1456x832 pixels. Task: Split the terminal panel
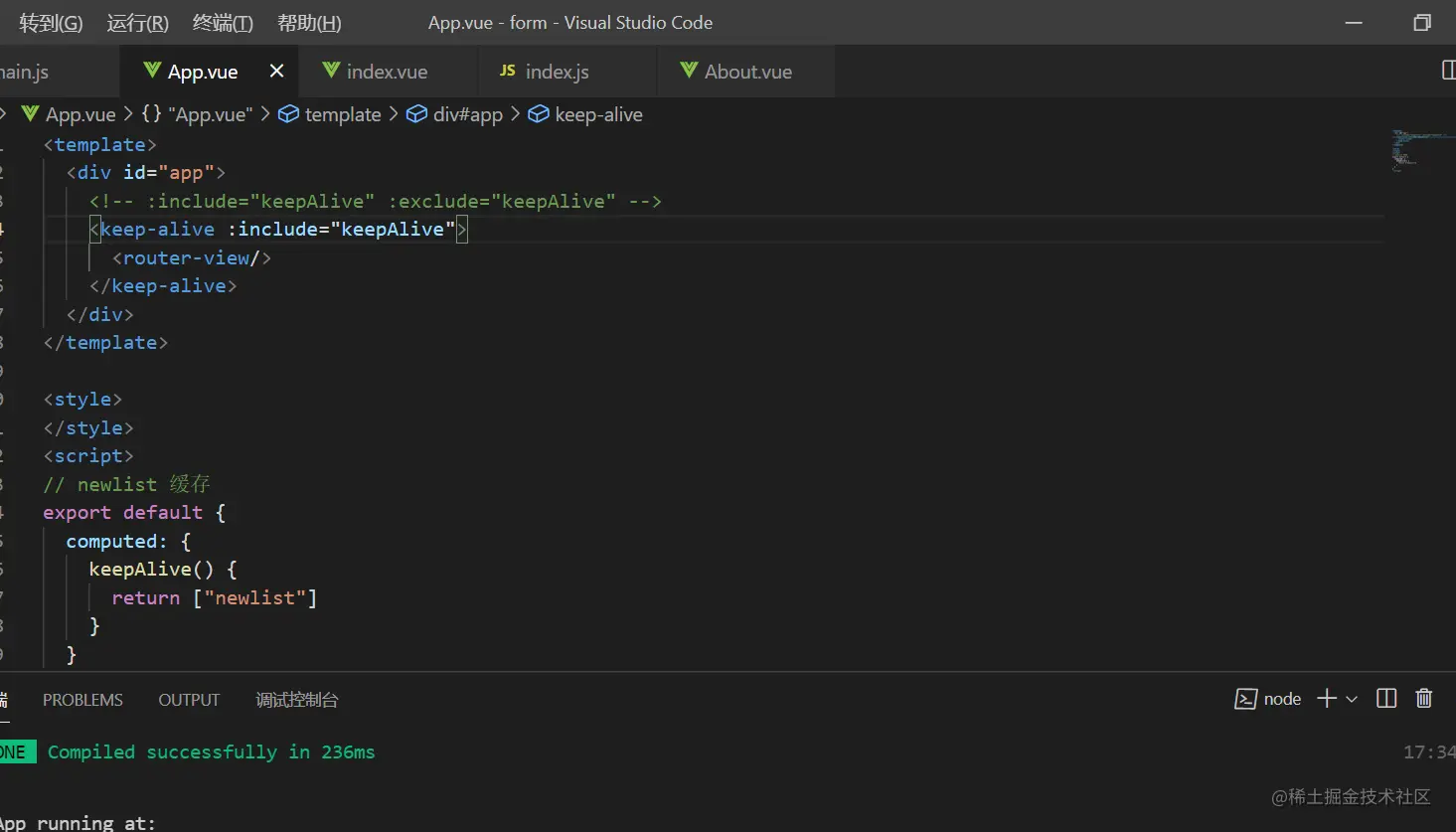click(x=1386, y=699)
